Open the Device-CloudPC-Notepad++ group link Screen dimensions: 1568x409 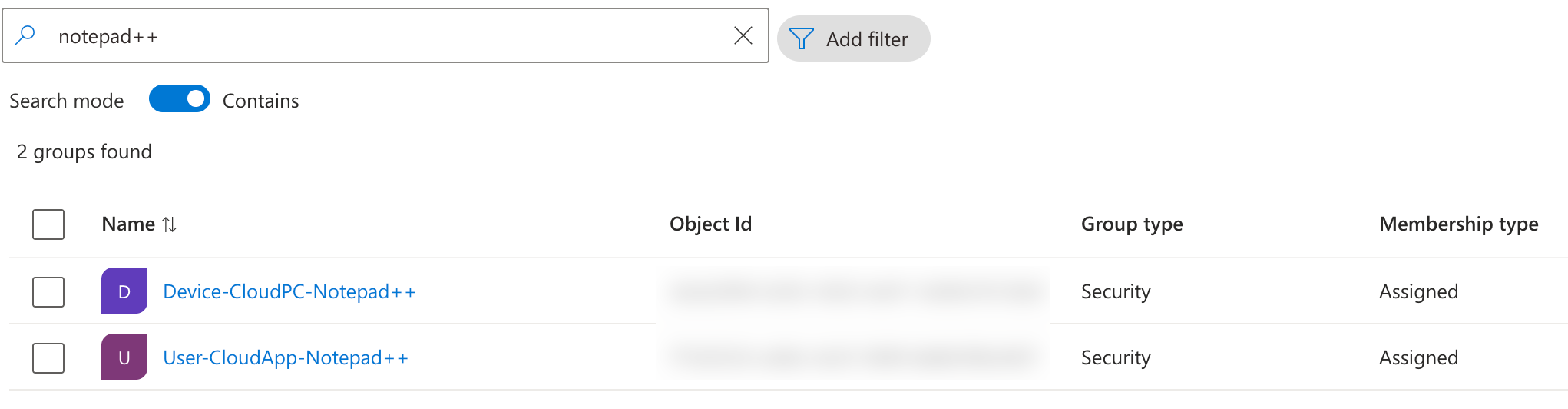pyautogui.click(x=289, y=292)
